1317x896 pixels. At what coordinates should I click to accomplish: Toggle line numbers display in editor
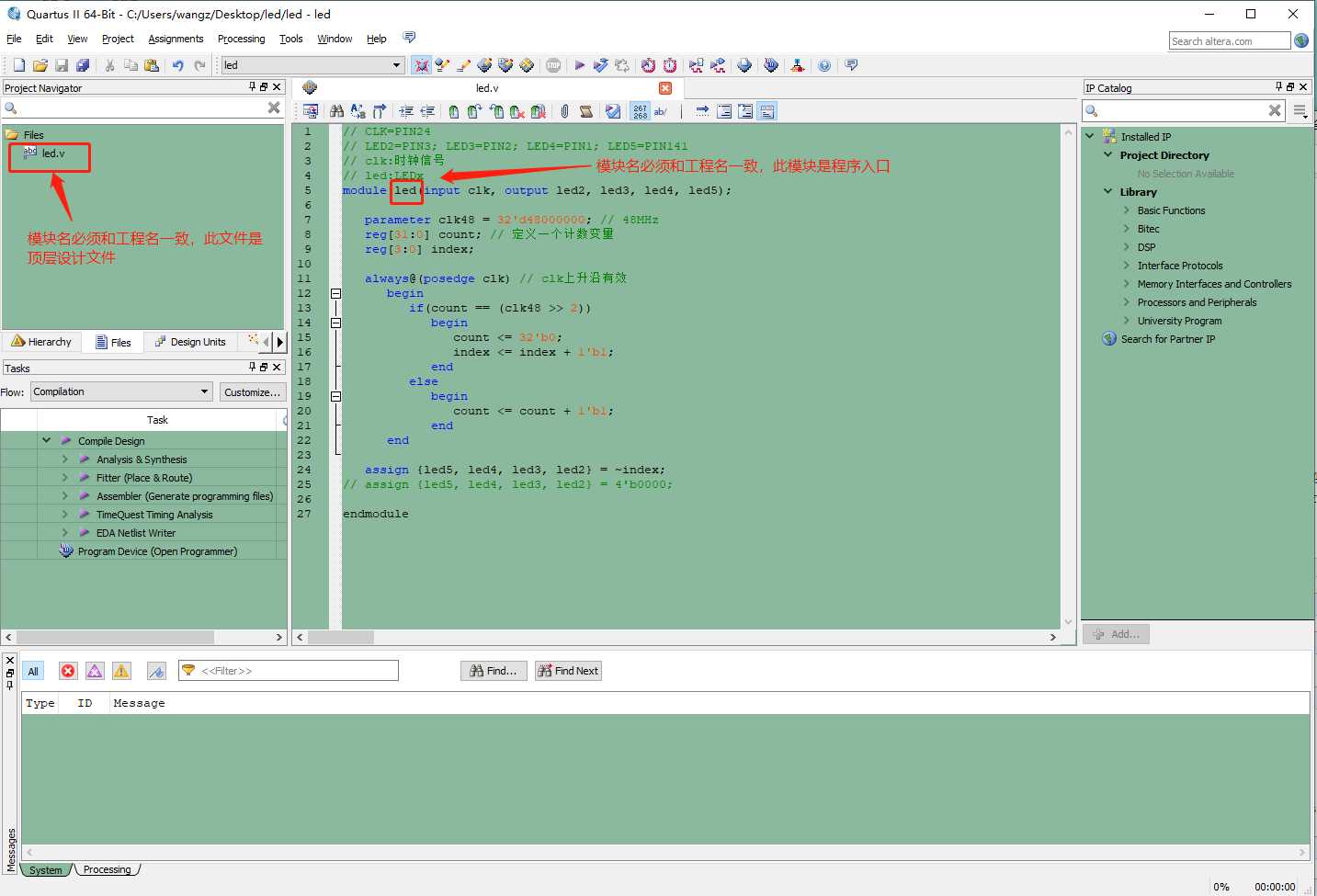pos(641,111)
